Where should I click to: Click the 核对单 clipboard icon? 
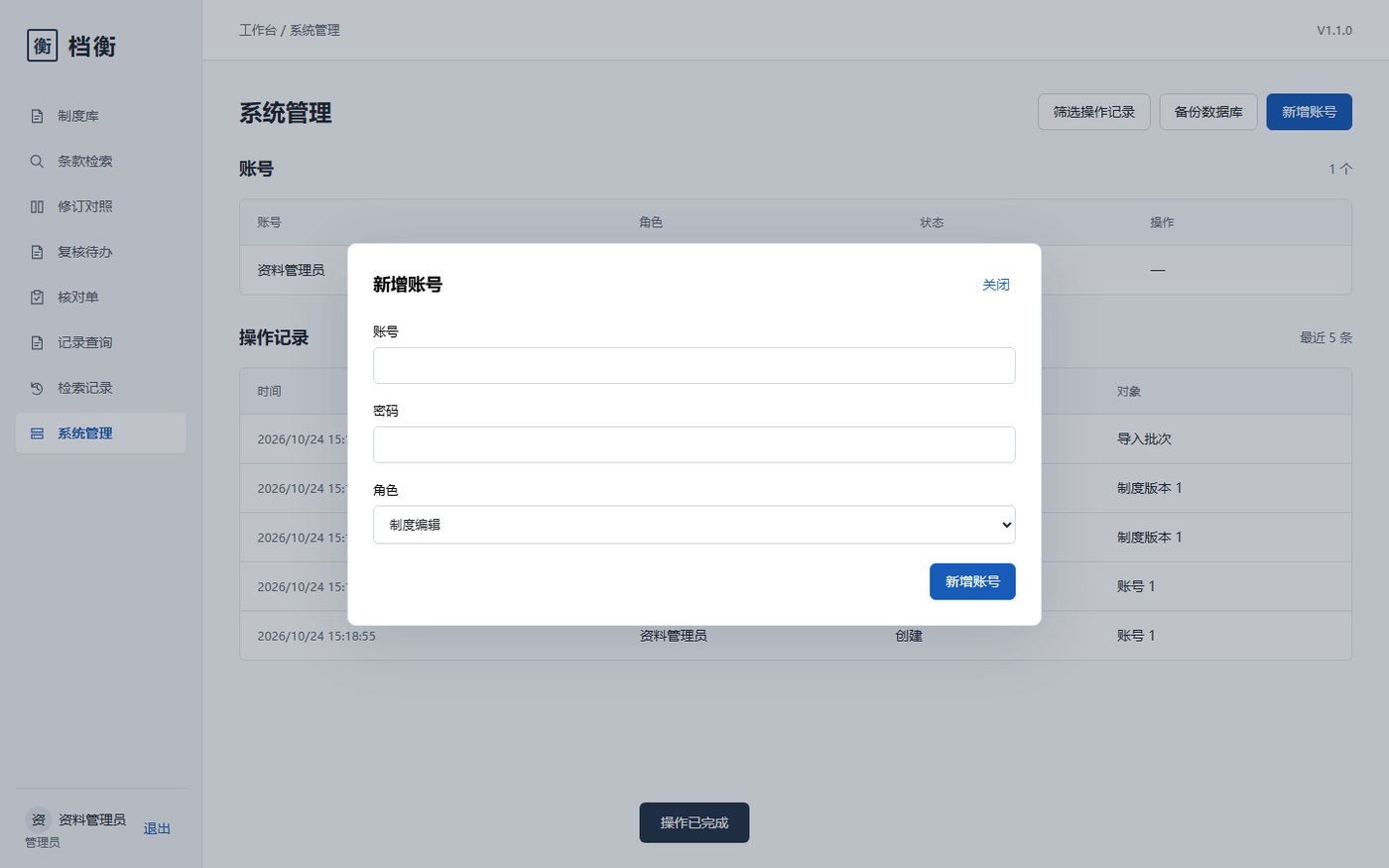pos(37,297)
